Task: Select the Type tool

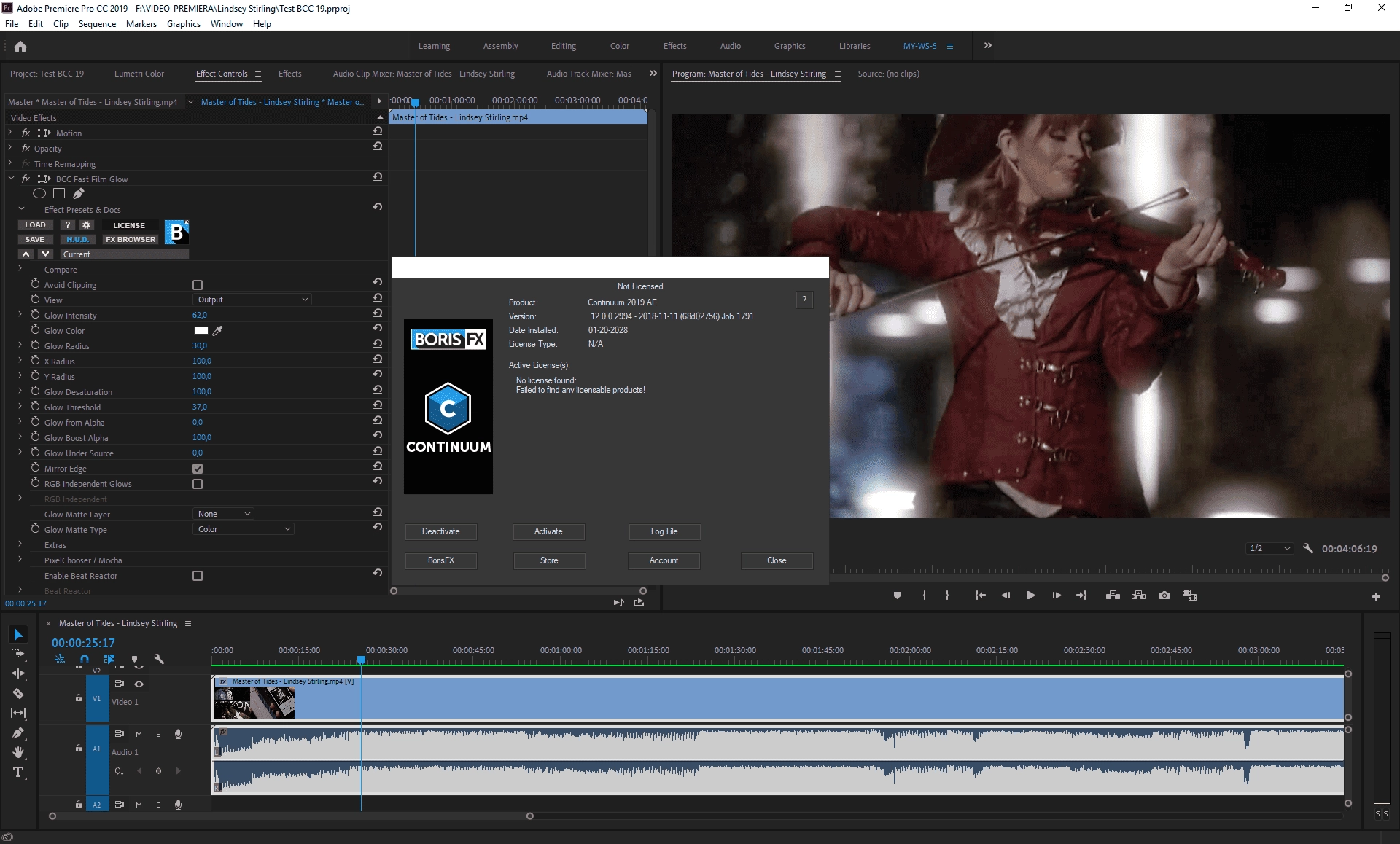Action: point(18,772)
